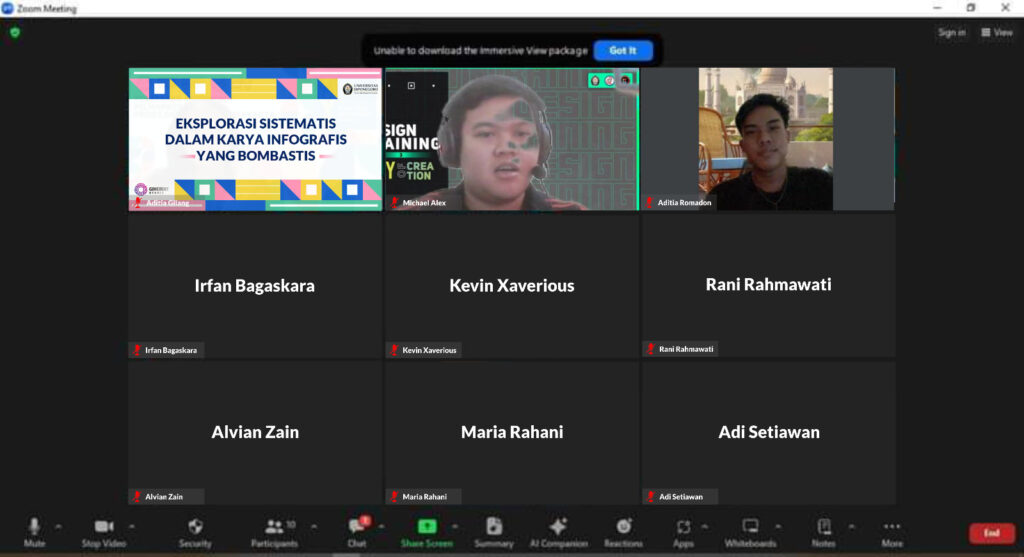Open the Chat panel
Image resolution: width=1024 pixels, height=557 pixels.
click(357, 530)
